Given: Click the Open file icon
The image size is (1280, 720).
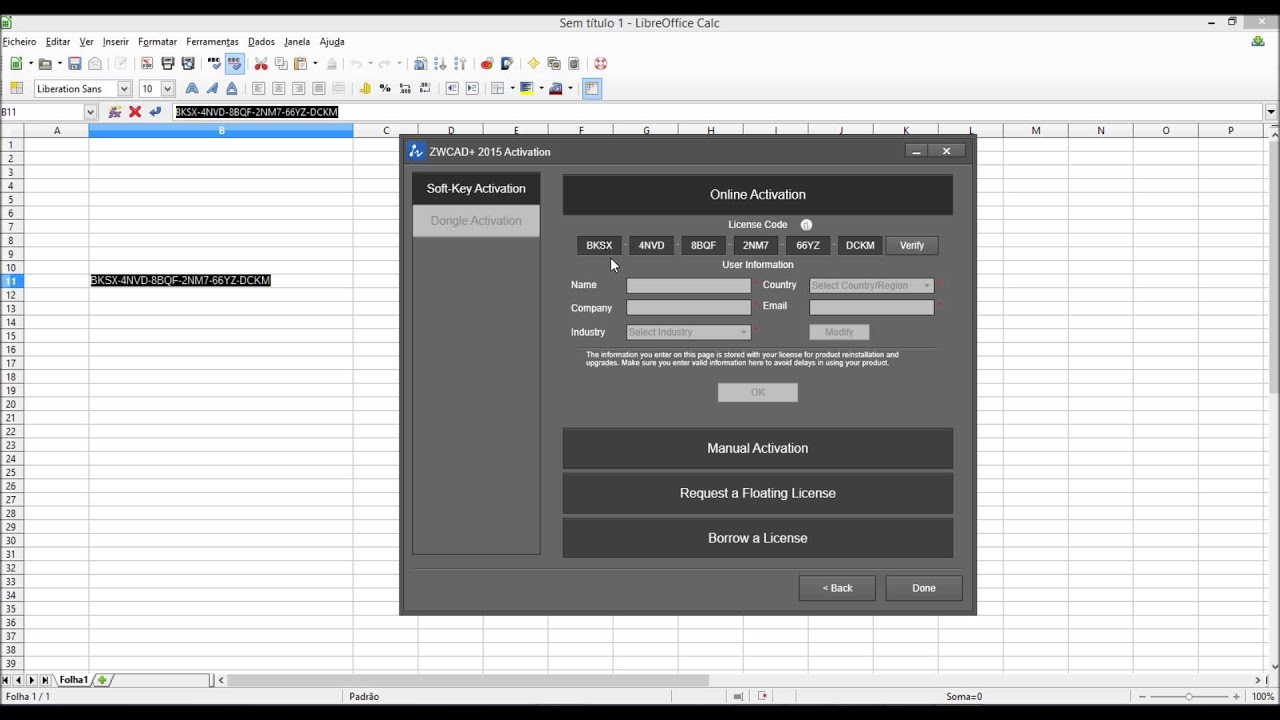Looking at the screenshot, I should click(44, 64).
